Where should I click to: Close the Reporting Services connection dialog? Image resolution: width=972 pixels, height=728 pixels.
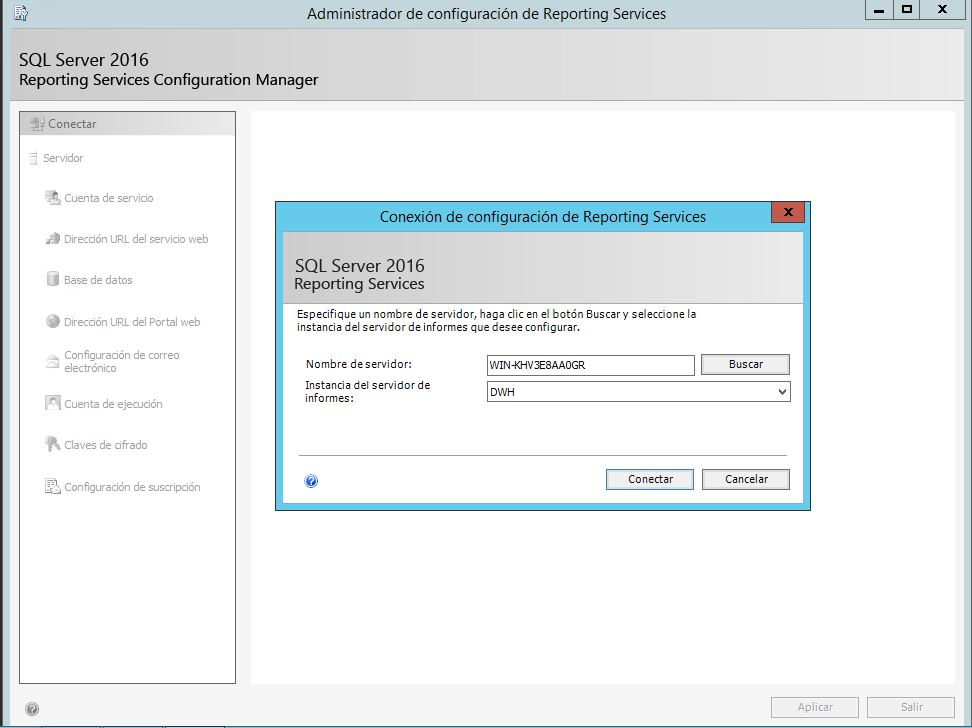click(788, 213)
